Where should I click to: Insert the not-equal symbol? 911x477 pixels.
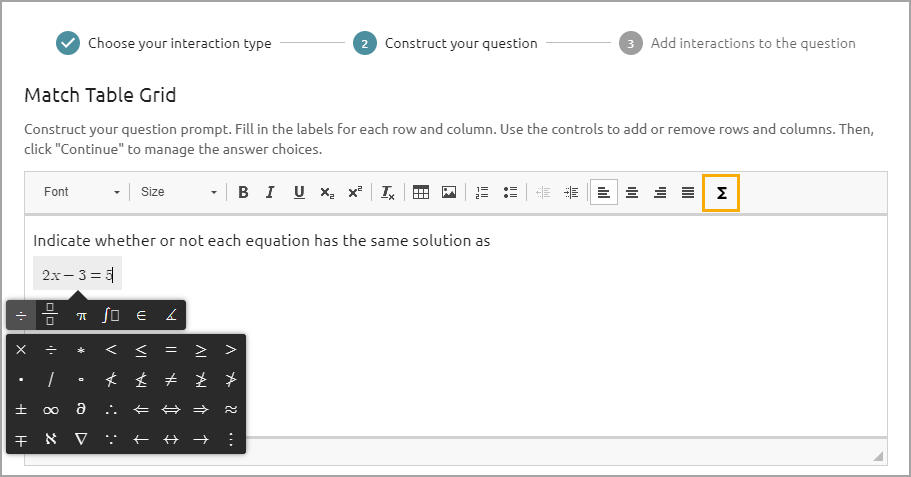click(x=171, y=379)
